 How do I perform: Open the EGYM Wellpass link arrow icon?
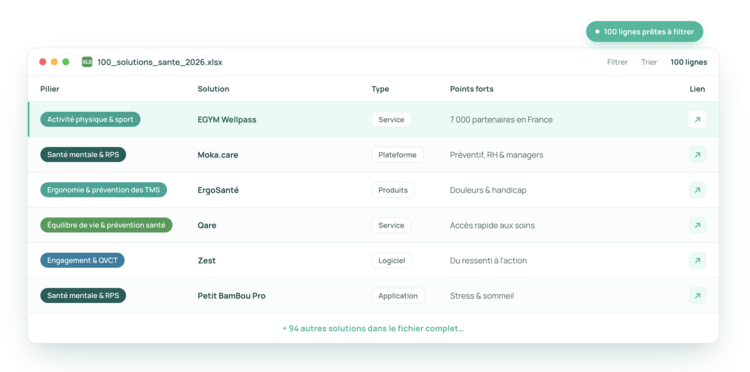tap(697, 120)
